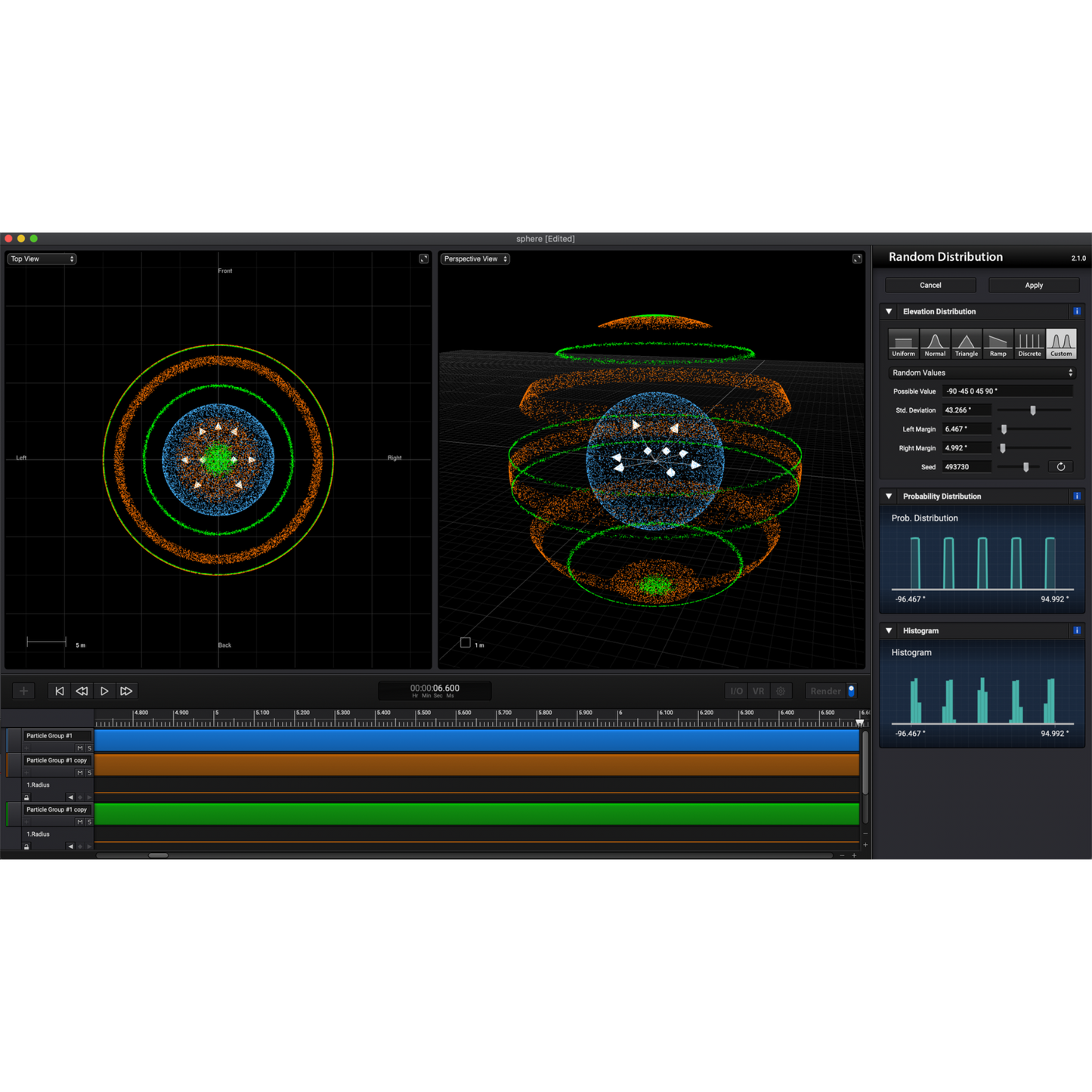
Task: Collapse the Histogram section
Action: coord(889,630)
